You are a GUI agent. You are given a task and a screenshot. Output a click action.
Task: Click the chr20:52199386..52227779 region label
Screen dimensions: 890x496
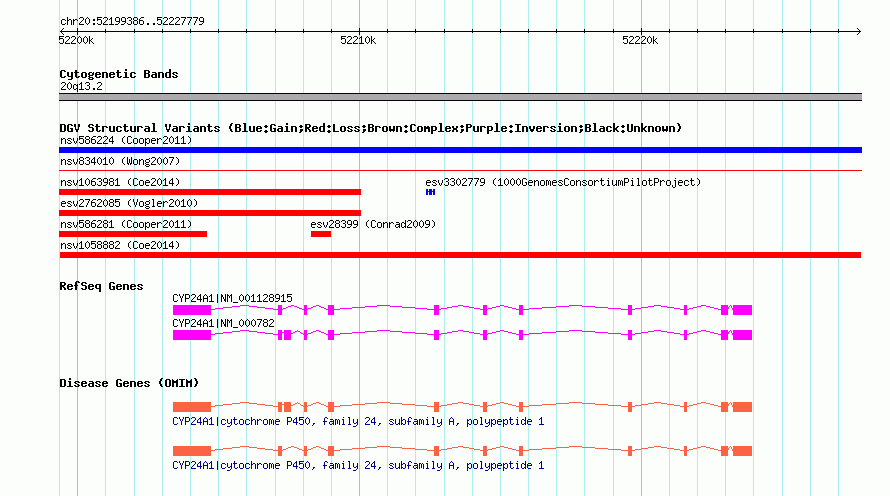(x=132, y=21)
